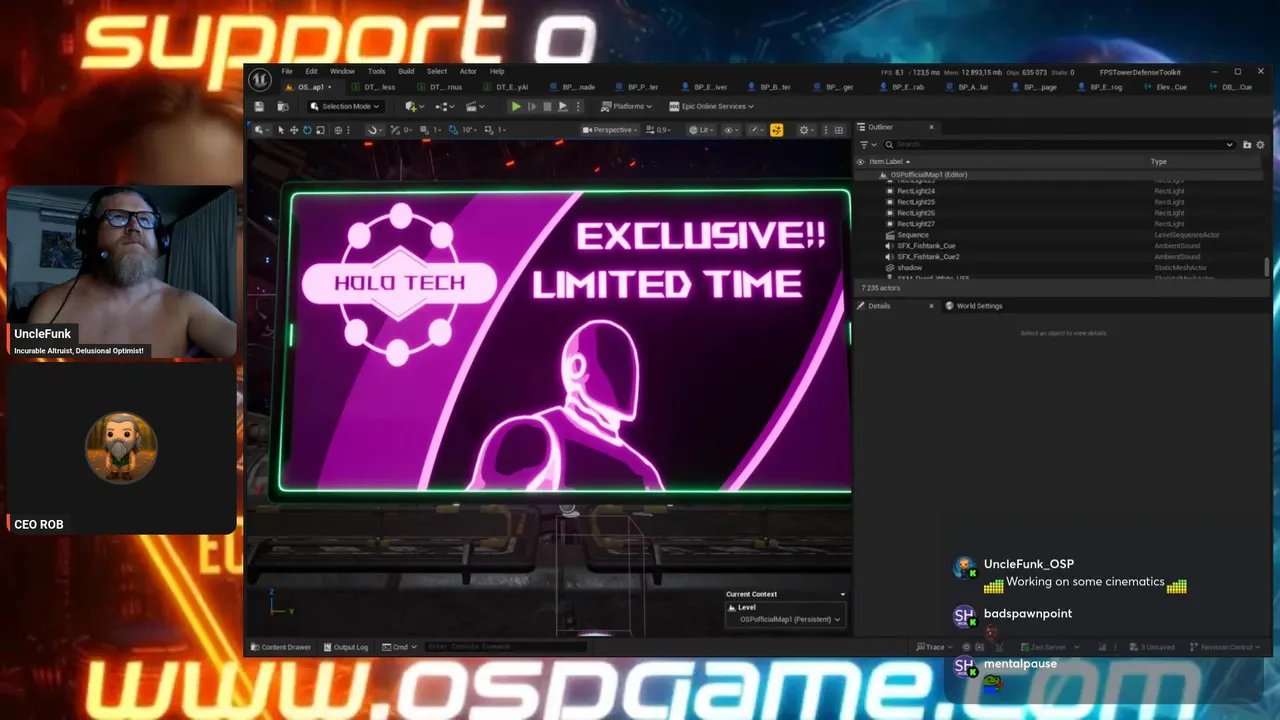Viewport: 1280px width, 720px height.
Task: Open the Perspective viewport type dropdown
Action: (609, 130)
